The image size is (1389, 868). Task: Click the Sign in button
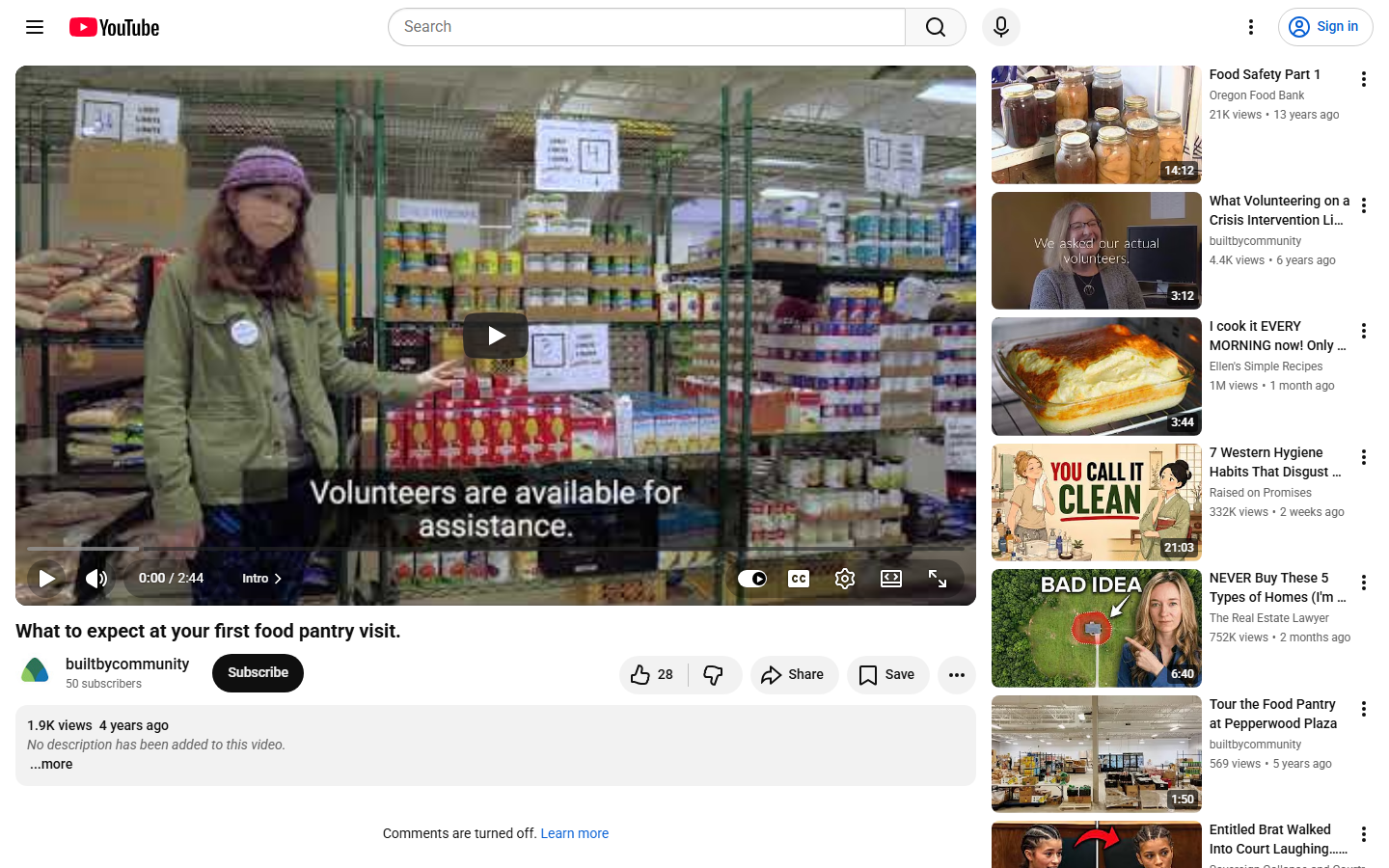[1325, 27]
